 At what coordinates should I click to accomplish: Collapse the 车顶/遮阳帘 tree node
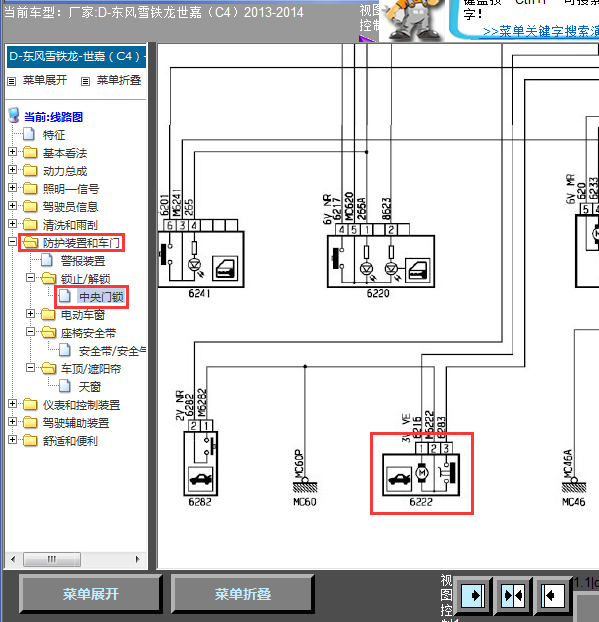click(x=30, y=368)
